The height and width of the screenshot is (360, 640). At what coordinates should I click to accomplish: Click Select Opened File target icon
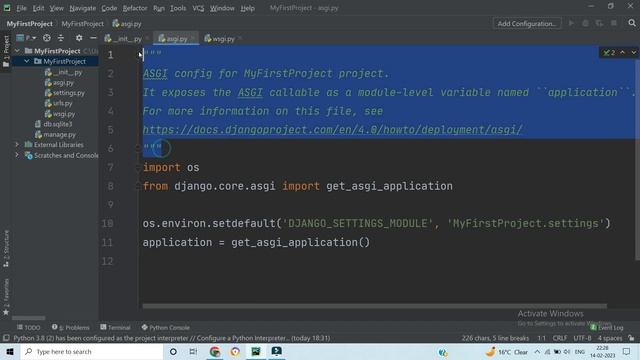pos(47,38)
